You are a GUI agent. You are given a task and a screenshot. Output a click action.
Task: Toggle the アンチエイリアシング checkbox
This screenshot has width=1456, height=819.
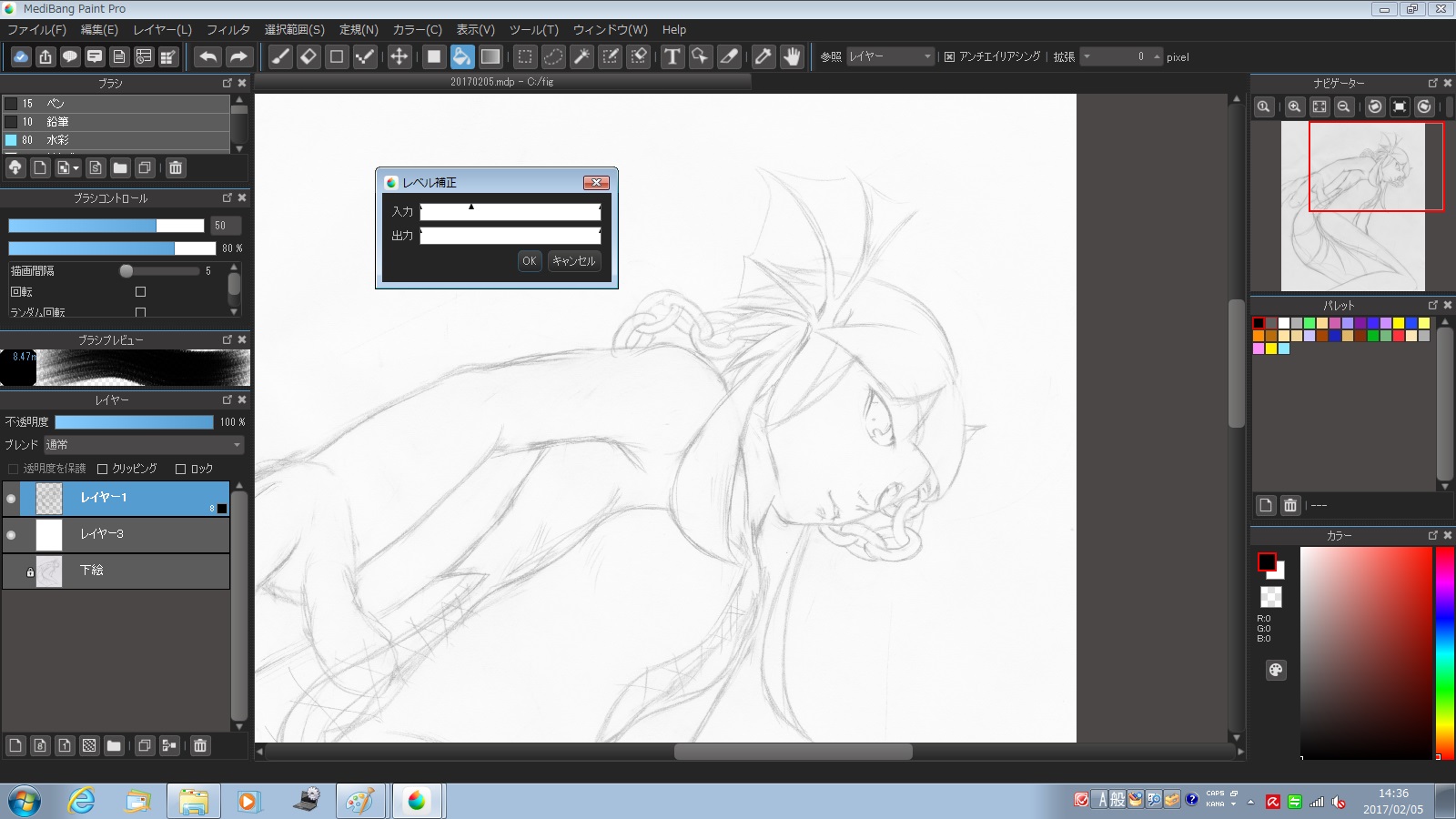click(x=949, y=56)
